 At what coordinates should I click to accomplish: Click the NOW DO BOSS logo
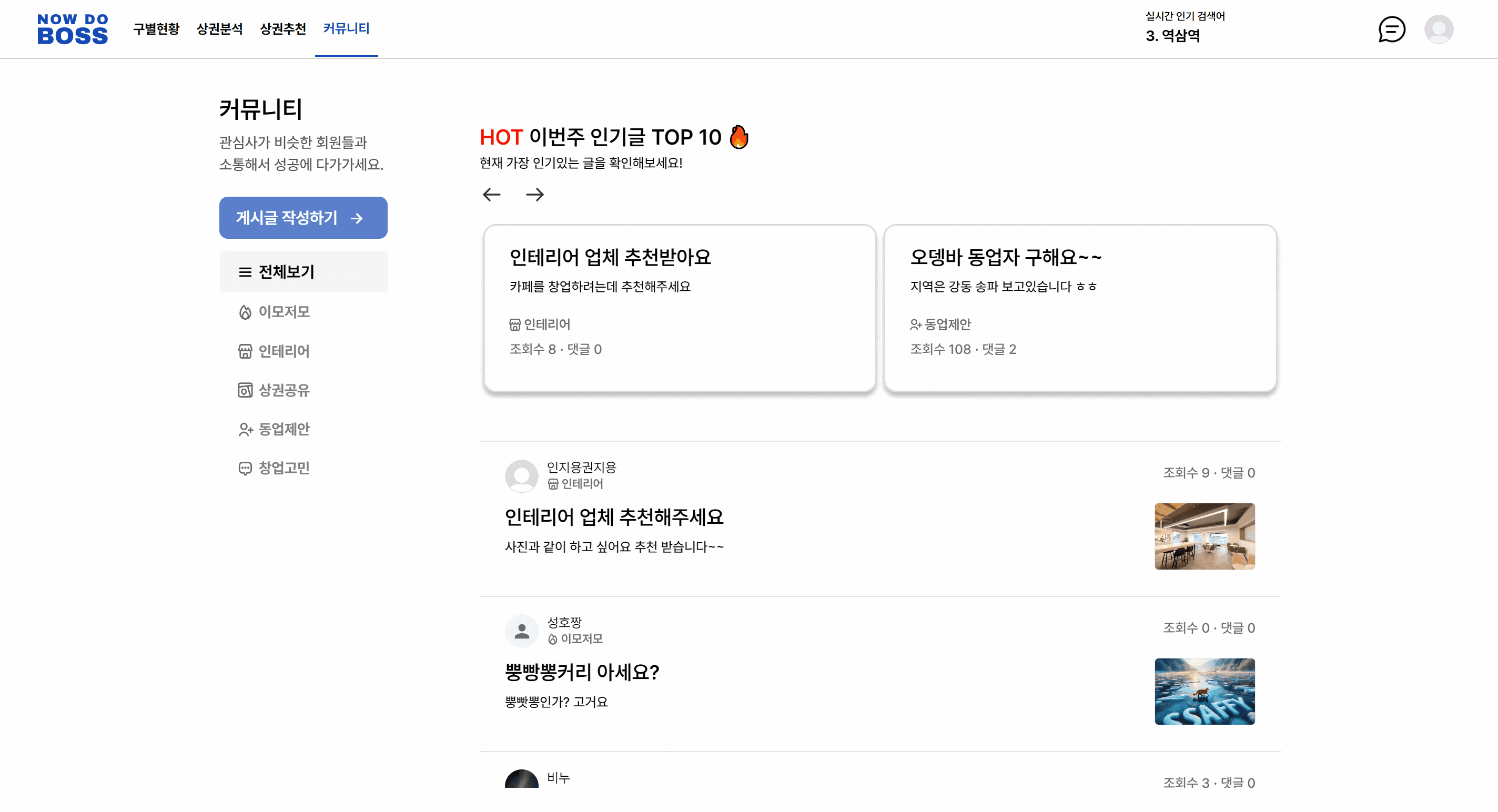pos(72,29)
